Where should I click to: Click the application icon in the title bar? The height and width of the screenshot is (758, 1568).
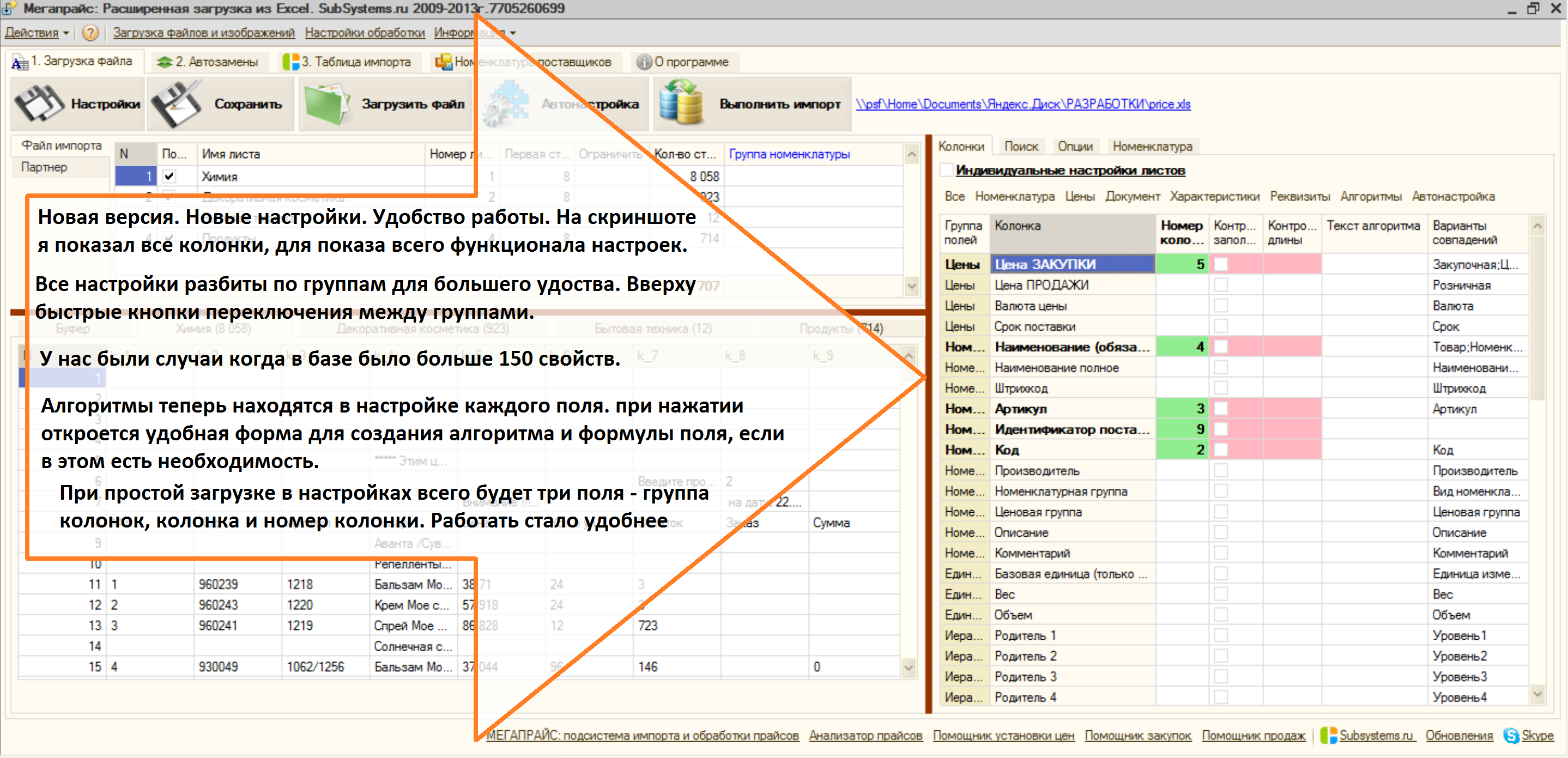click(x=9, y=9)
